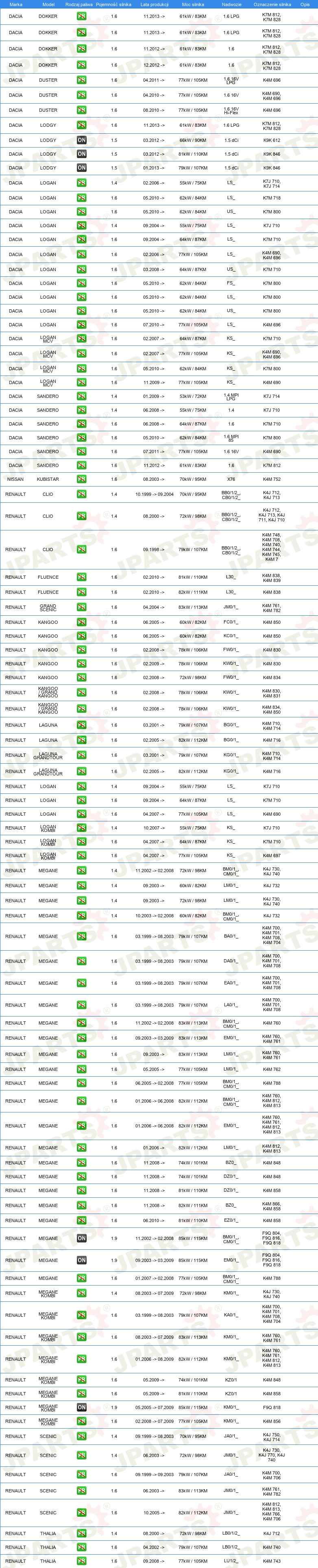Click the fuel icon for Renault Grand Scenic row
This screenshot has height=1568, width=318.
[82, 607]
